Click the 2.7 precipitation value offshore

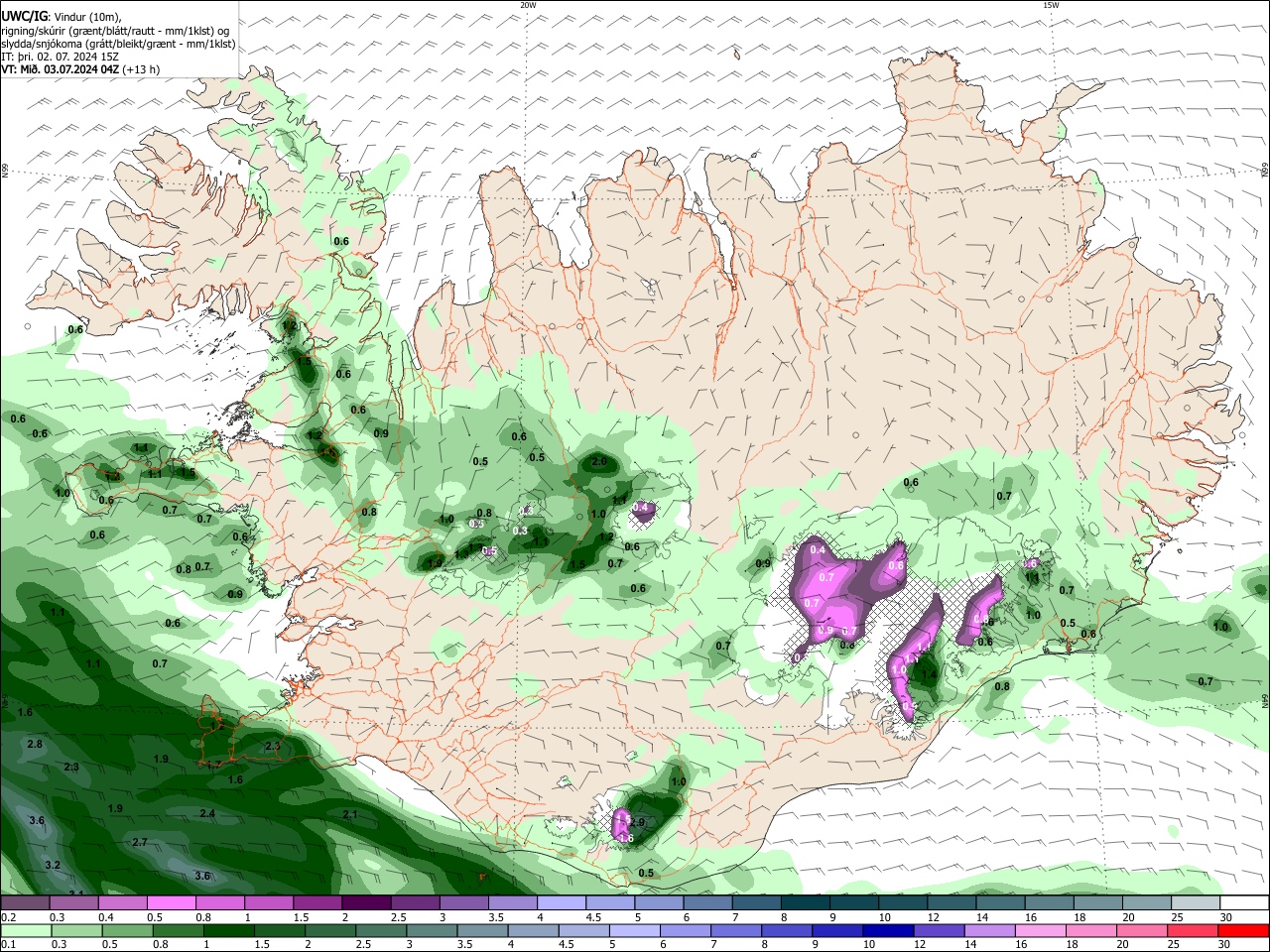point(140,842)
